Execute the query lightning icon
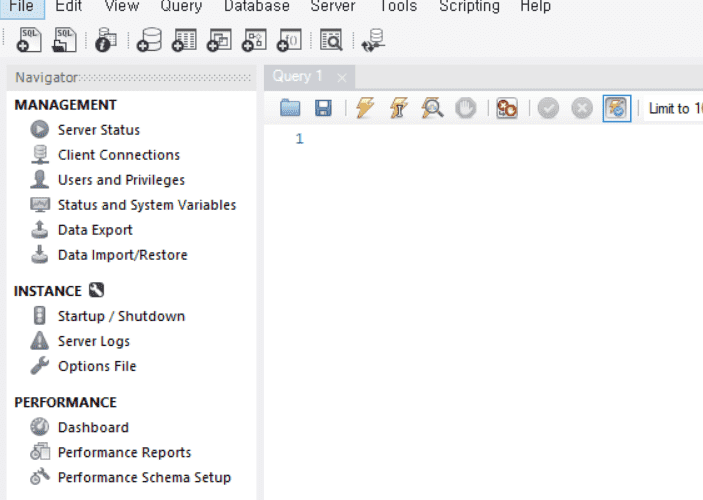 point(365,108)
